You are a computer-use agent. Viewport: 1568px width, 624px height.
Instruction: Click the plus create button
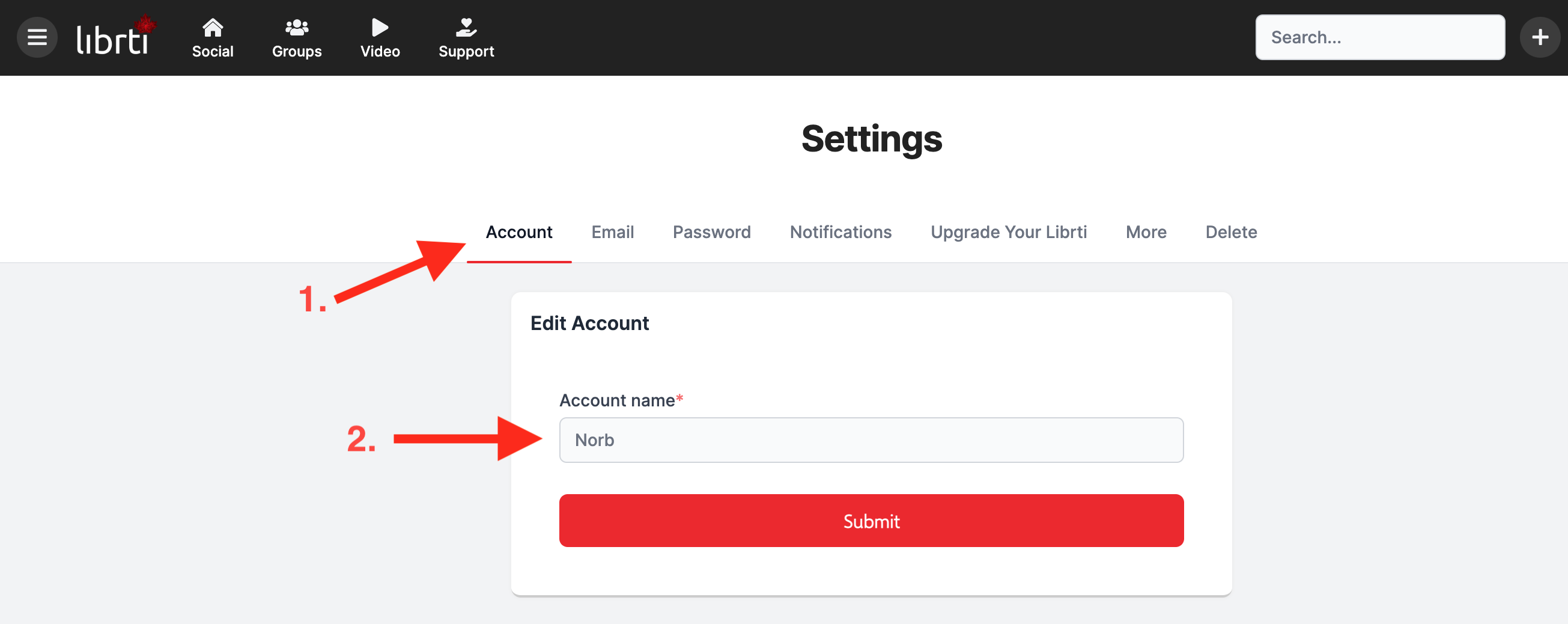1540,37
